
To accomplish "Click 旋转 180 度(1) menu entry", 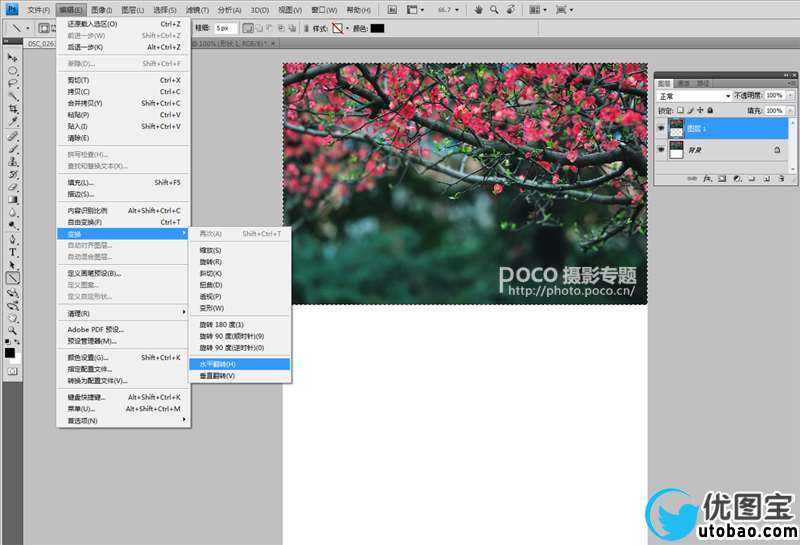I will pyautogui.click(x=239, y=324).
